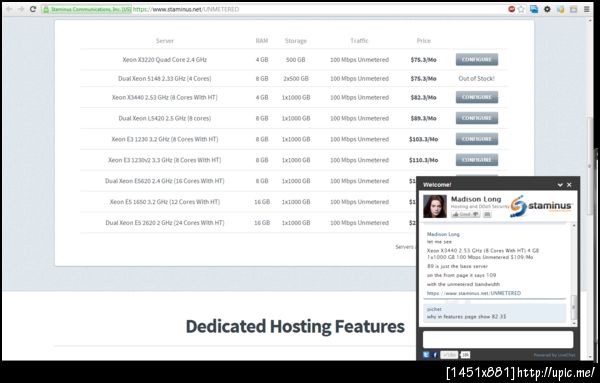600x383 pixels.
Task: Click the chat scrollbar up arrow
Action: [x=574, y=226]
